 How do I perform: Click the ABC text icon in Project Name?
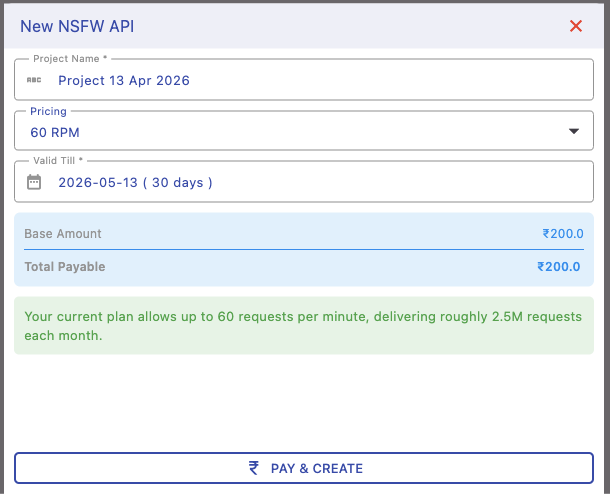click(34, 80)
